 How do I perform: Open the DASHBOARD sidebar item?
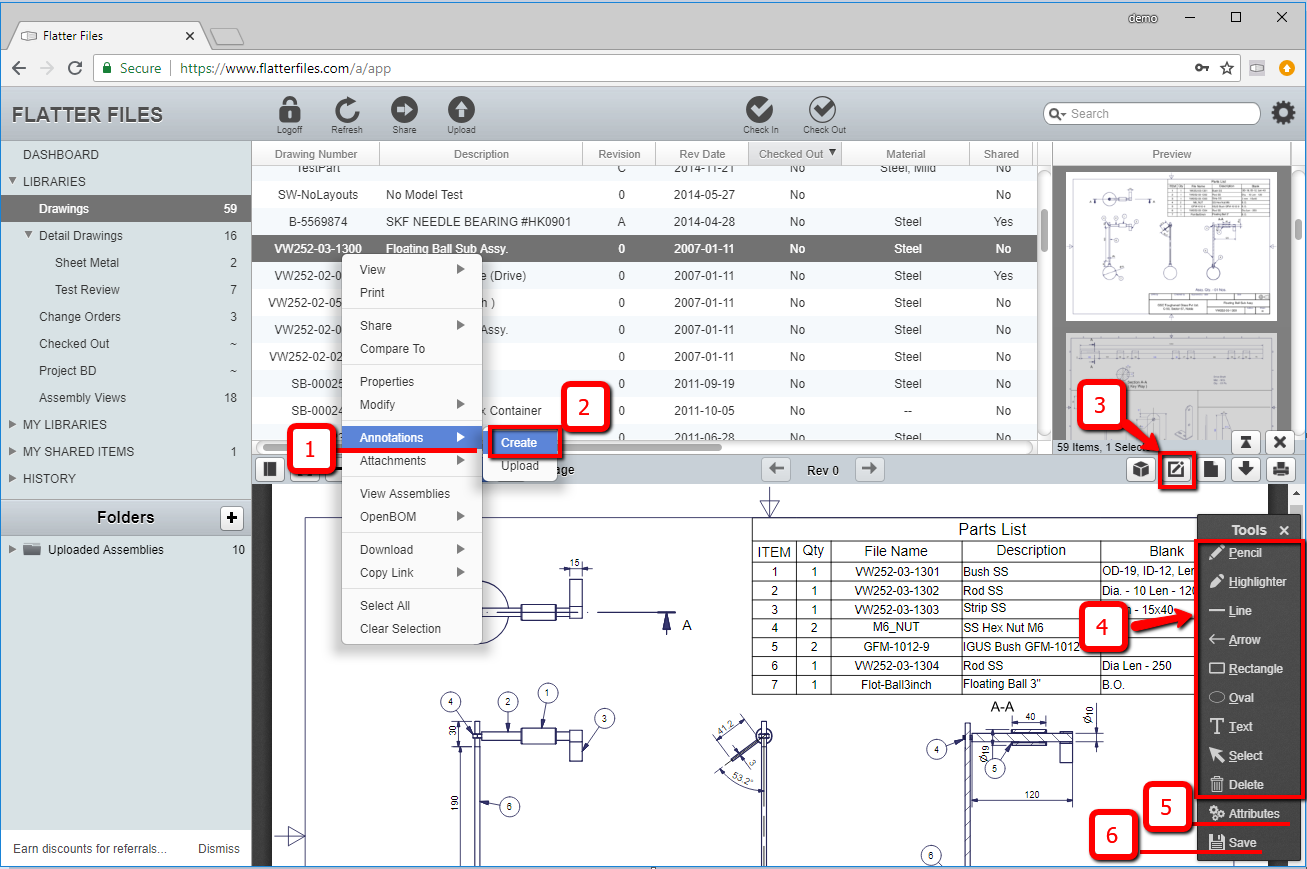pos(61,155)
